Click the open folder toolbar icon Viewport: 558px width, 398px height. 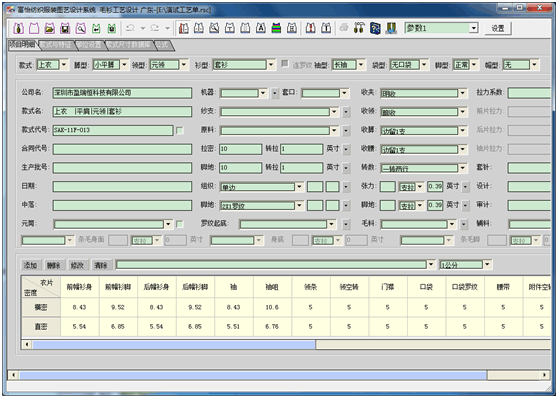coord(49,28)
